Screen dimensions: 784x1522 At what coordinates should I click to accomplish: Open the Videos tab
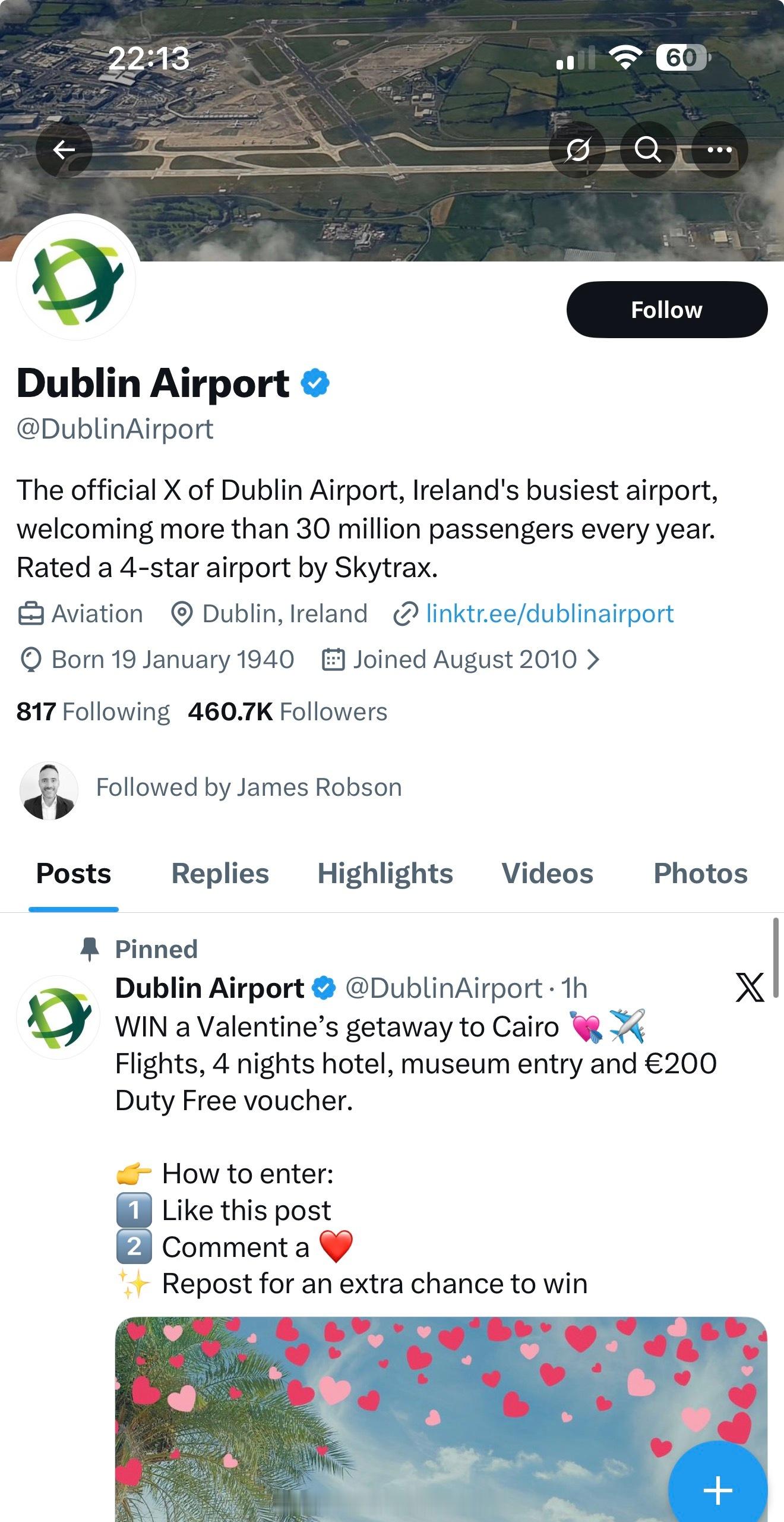547,874
